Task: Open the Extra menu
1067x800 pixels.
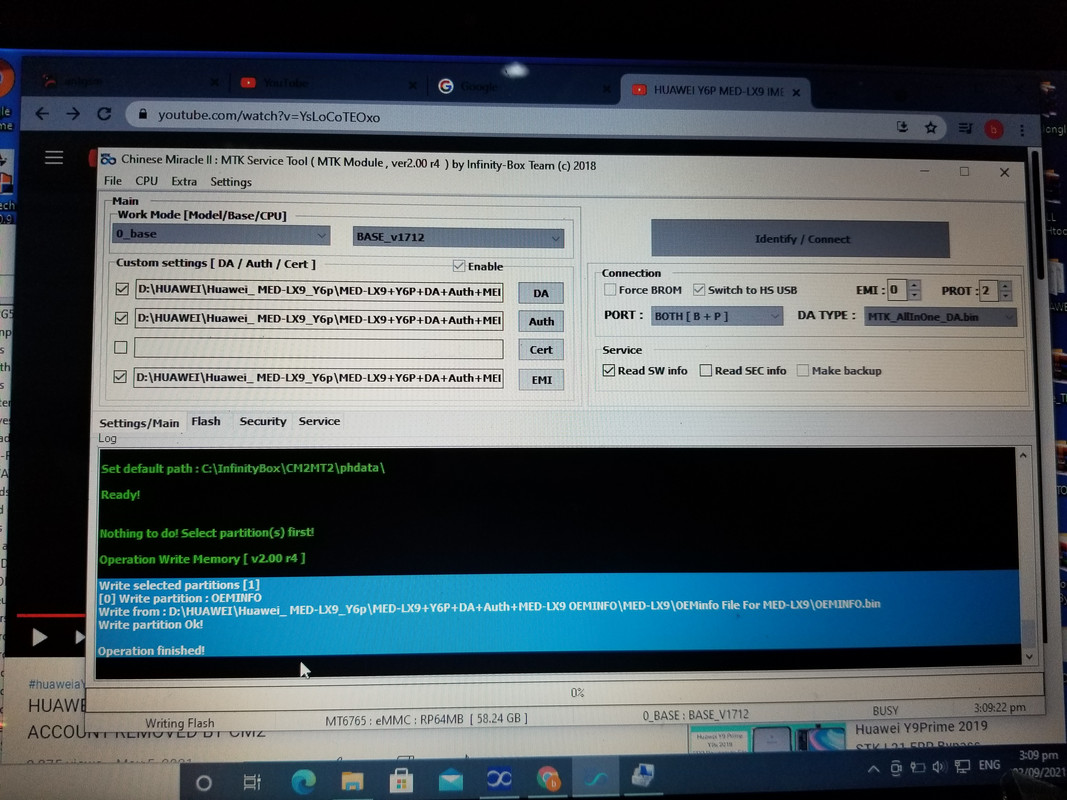Action: point(184,182)
